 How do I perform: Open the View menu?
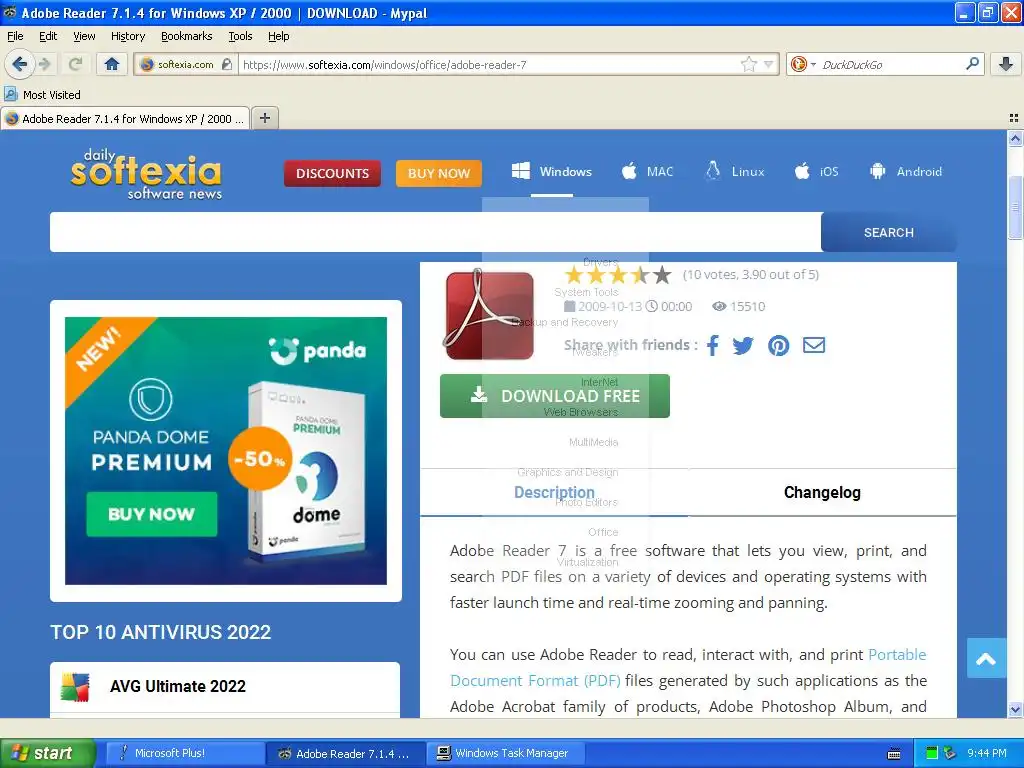(84, 36)
